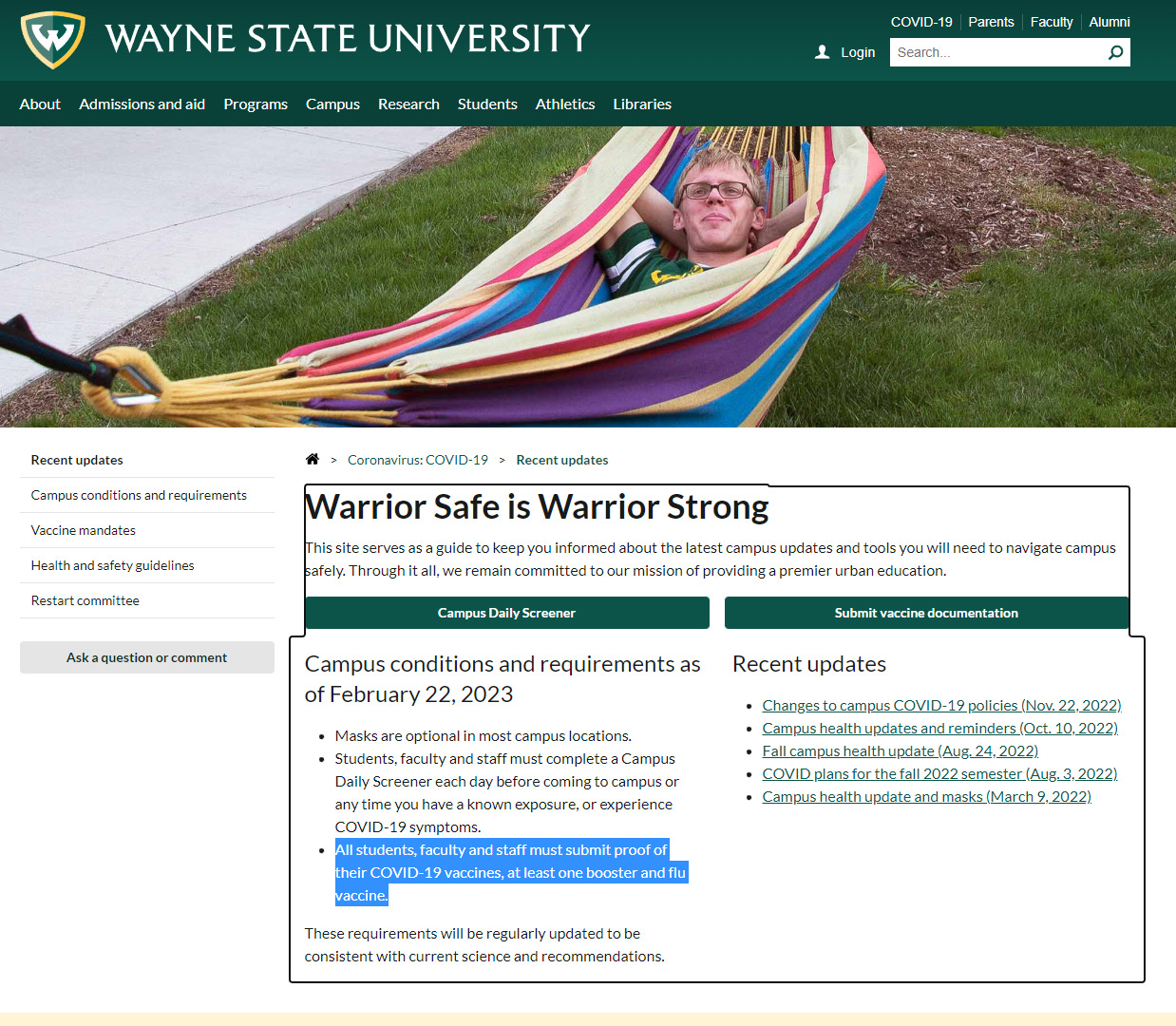Open the Research menu
Viewport: 1176px width, 1026px height.
pos(408,104)
